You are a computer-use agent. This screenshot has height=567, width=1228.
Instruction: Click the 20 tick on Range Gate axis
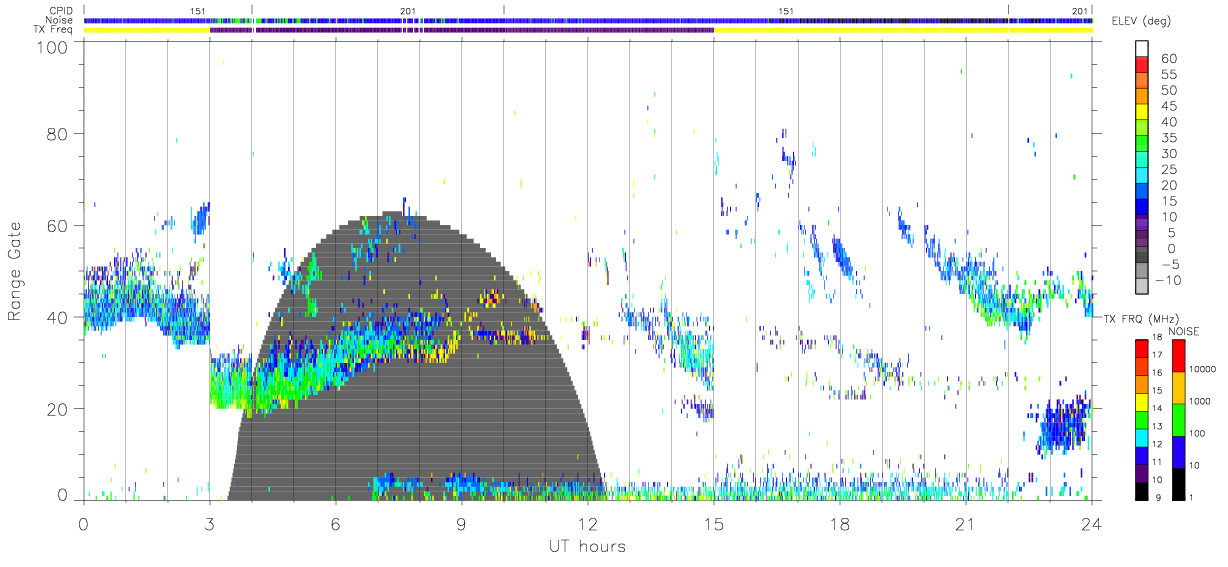pos(56,410)
